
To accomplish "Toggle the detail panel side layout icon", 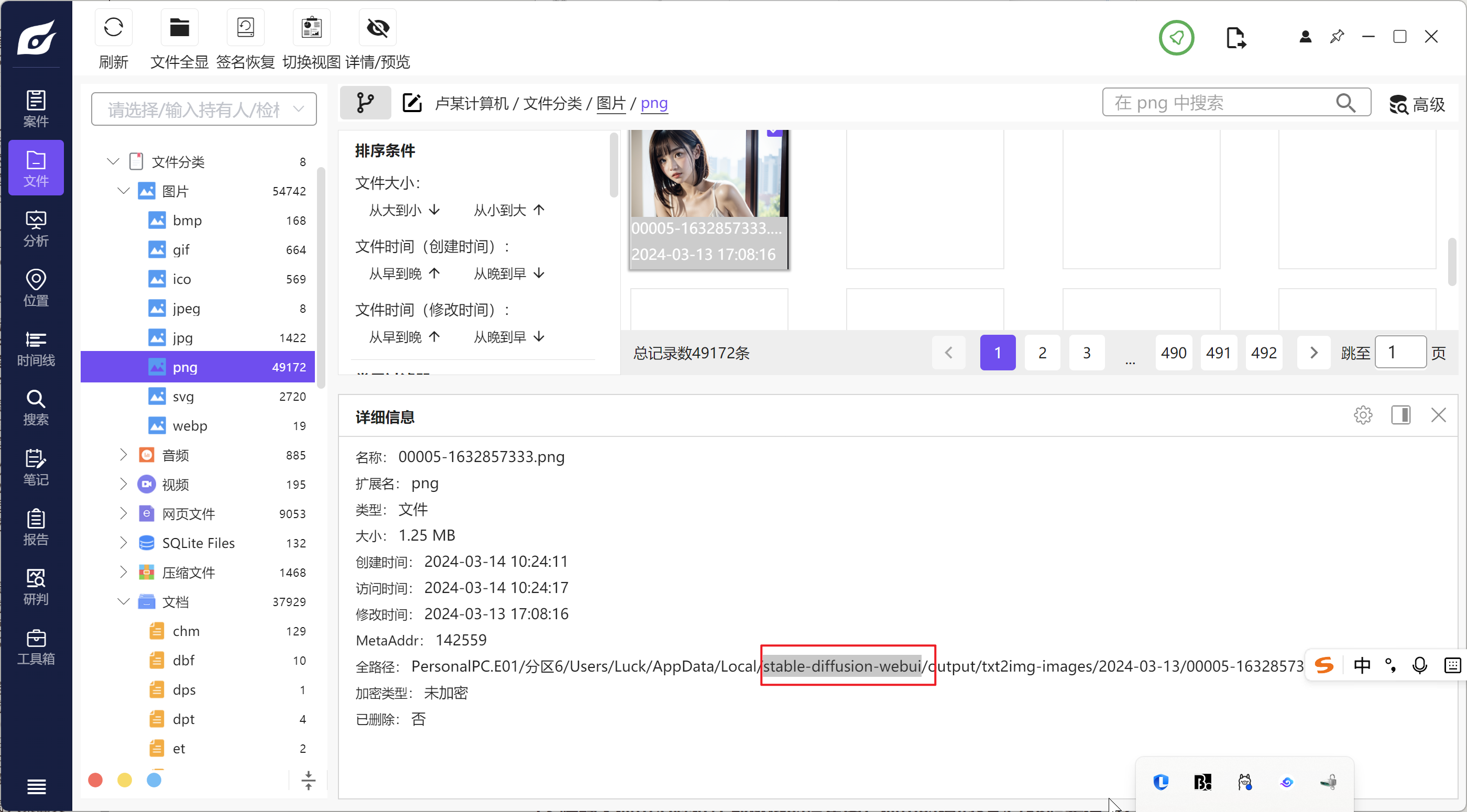I will click(1400, 415).
